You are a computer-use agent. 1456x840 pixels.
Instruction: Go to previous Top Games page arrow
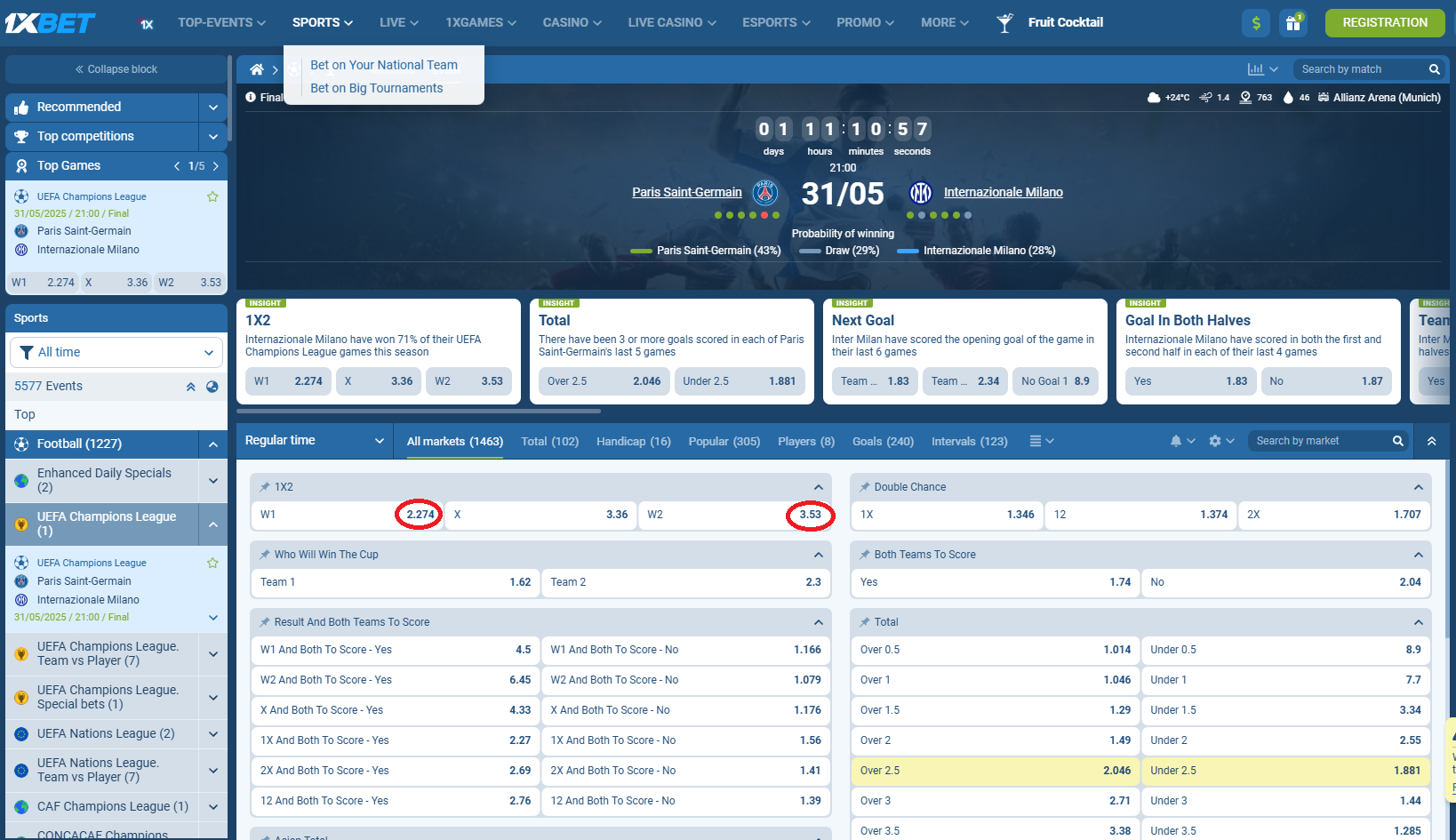click(177, 166)
